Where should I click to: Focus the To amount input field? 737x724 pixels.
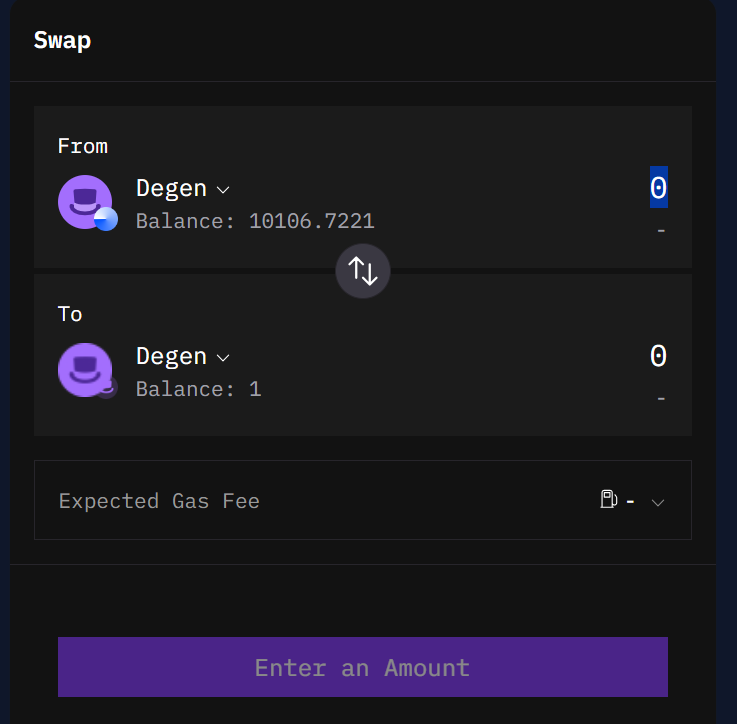click(658, 355)
